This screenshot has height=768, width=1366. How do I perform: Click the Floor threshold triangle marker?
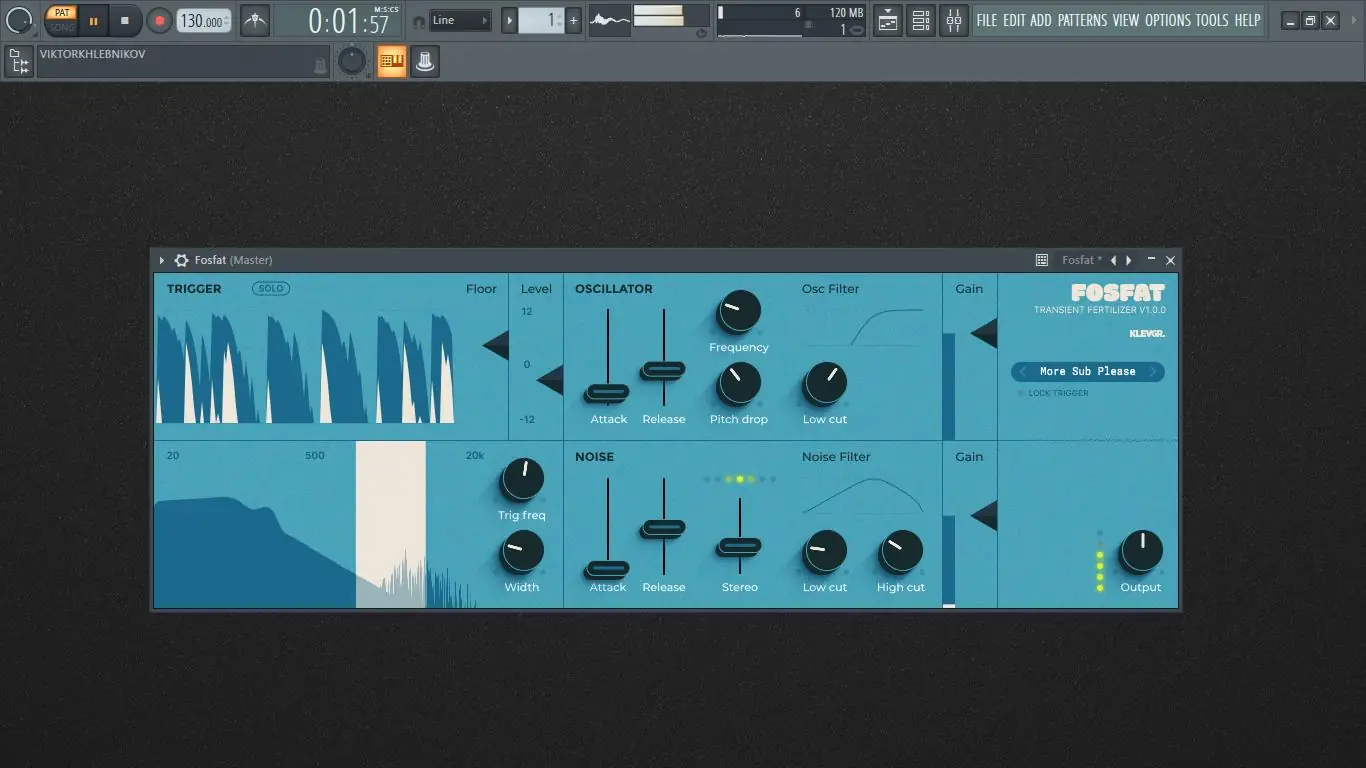point(496,345)
